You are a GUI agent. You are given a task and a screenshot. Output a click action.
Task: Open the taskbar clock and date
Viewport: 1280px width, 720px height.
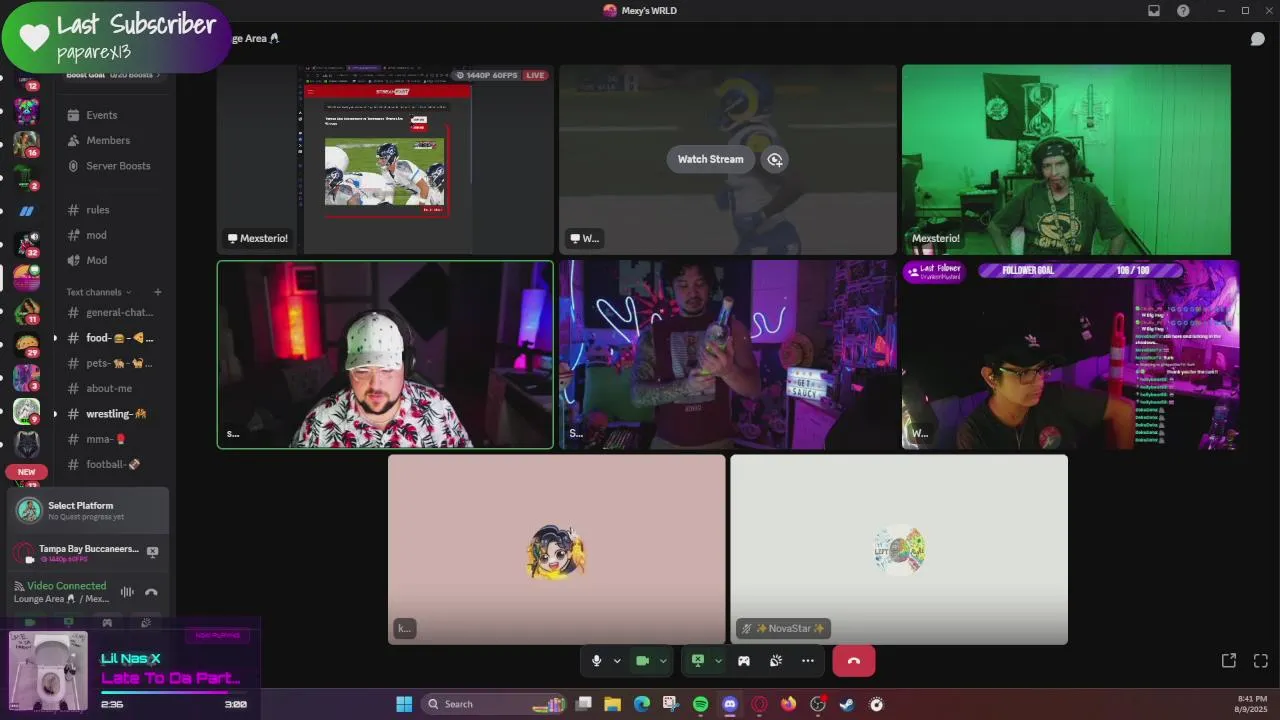pyautogui.click(x=1252, y=704)
